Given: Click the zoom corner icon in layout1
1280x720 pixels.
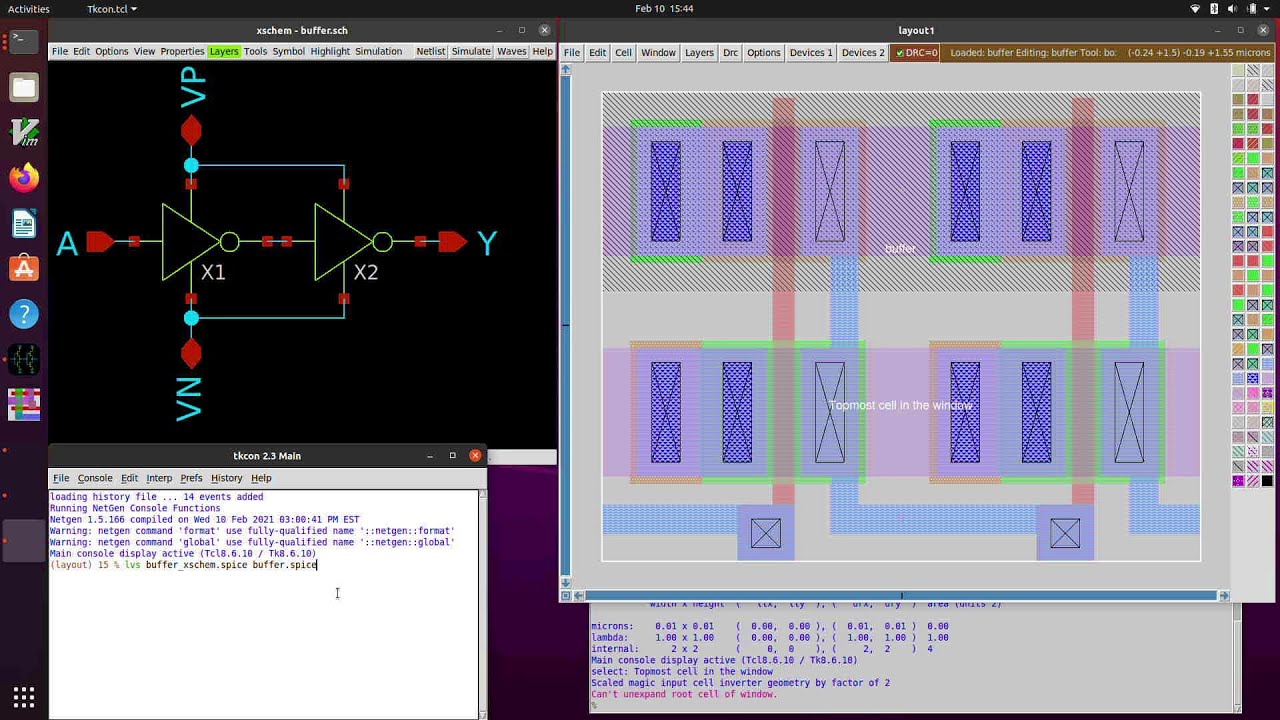Looking at the screenshot, I should pos(566,596).
